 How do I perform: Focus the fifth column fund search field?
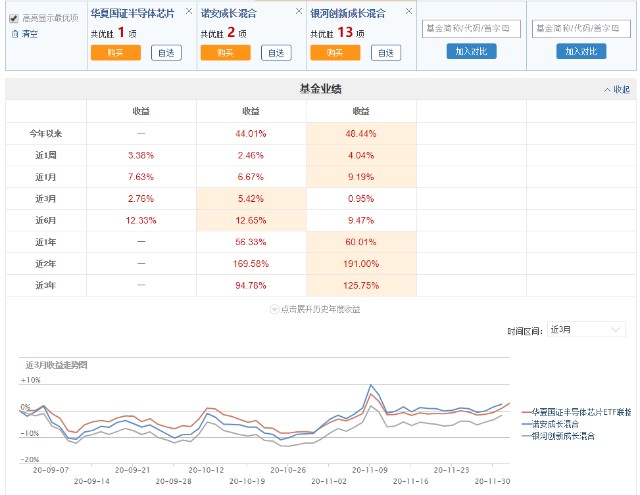tap(581, 29)
